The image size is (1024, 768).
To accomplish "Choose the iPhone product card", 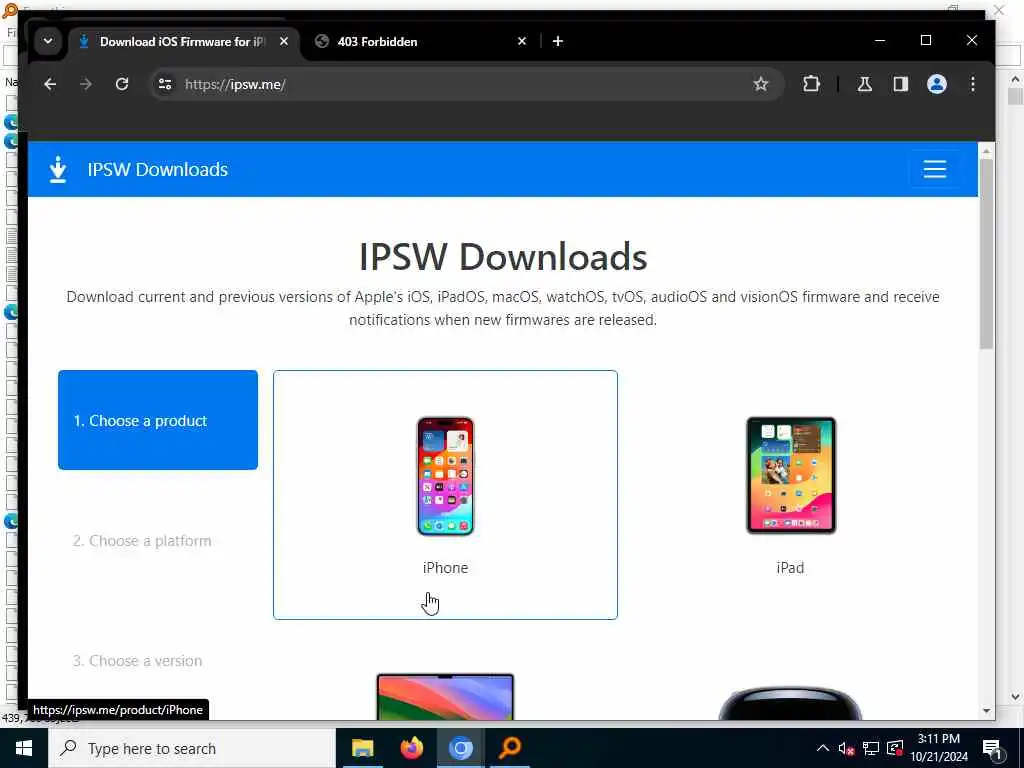I will (445, 494).
